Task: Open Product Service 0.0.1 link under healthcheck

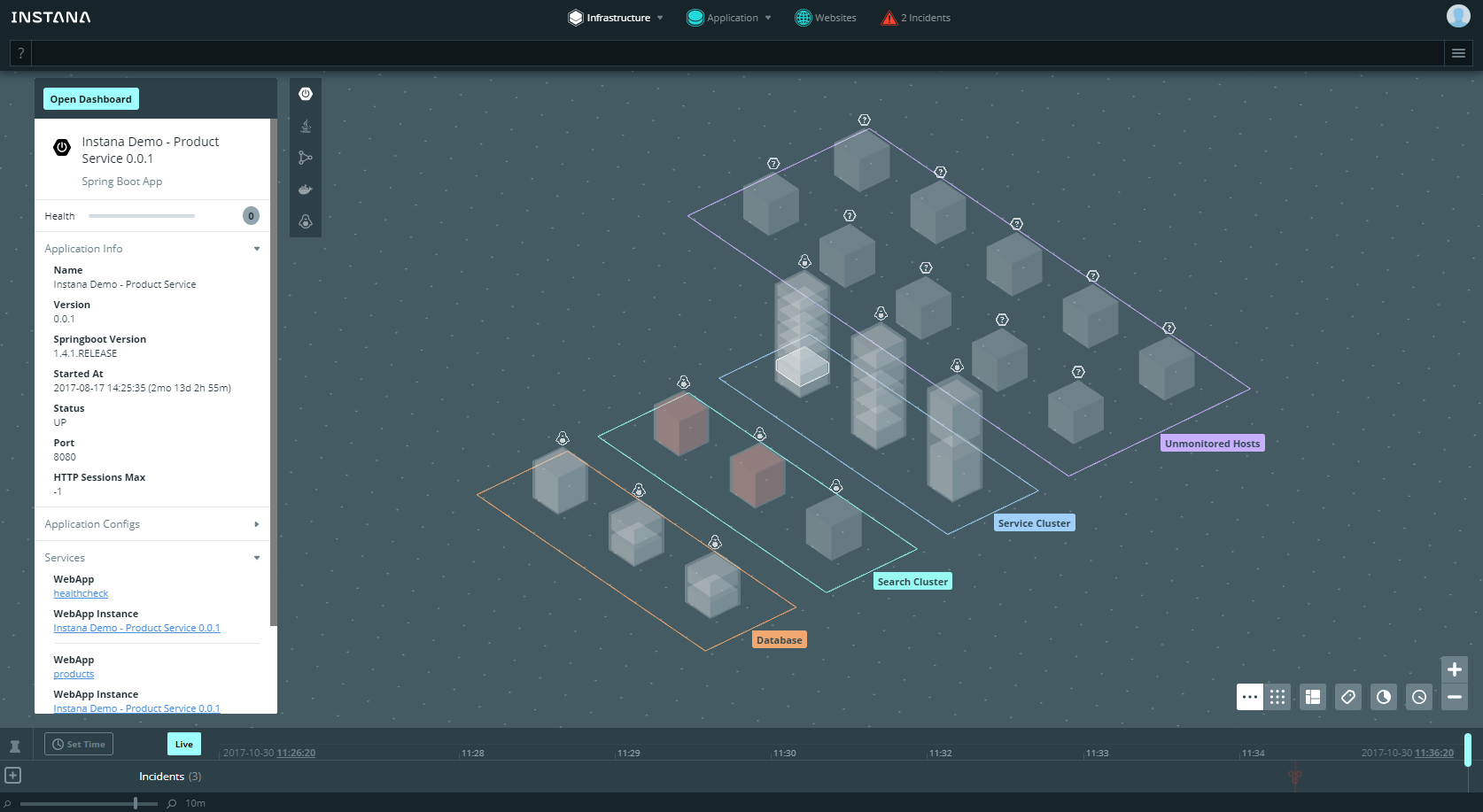Action: [136, 629]
